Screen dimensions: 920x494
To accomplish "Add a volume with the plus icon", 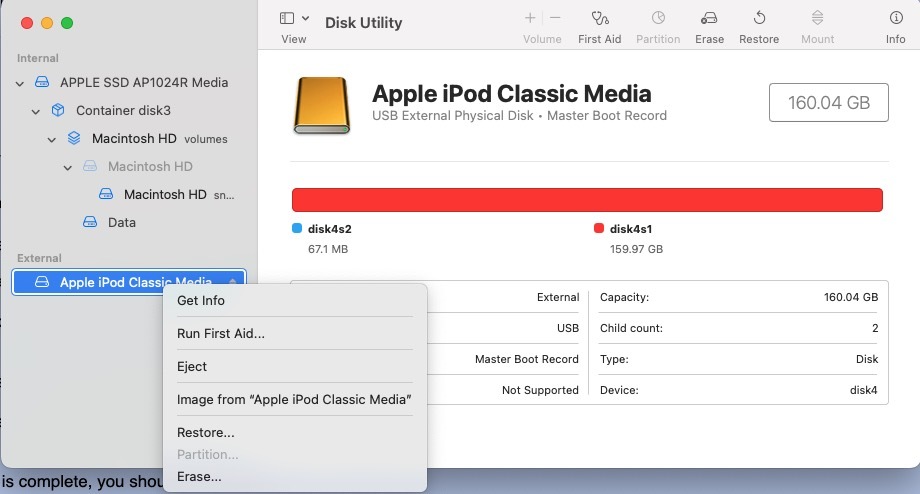I will tap(530, 18).
